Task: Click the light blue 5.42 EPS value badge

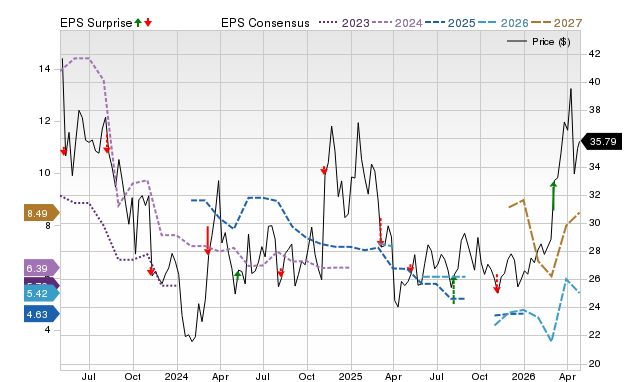Action: click(x=42, y=293)
